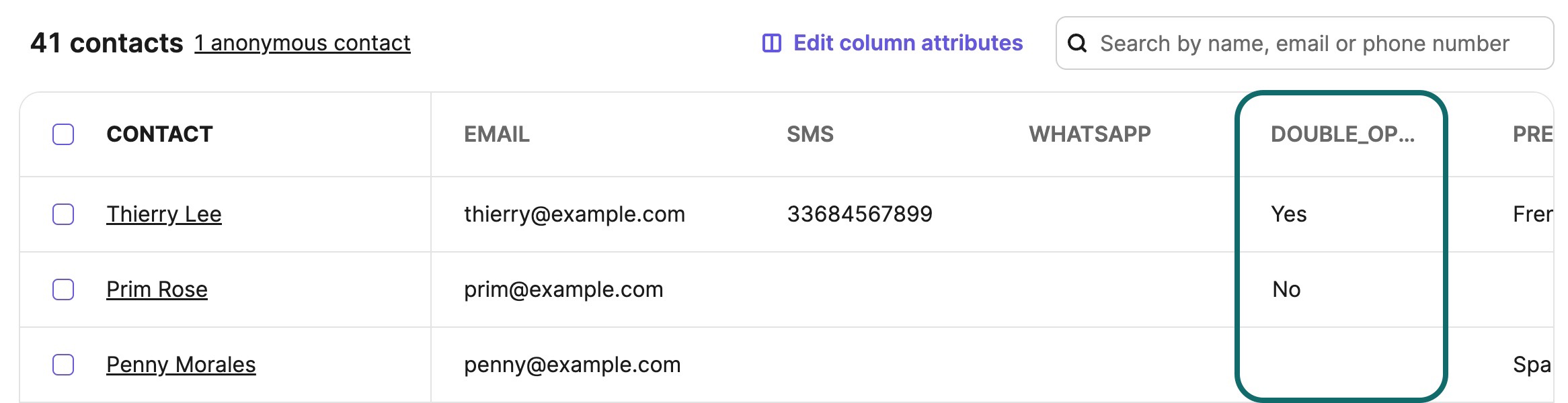The height and width of the screenshot is (403, 1568).
Task: Click the column layout icon beside Edit column attributes
Action: 771,43
